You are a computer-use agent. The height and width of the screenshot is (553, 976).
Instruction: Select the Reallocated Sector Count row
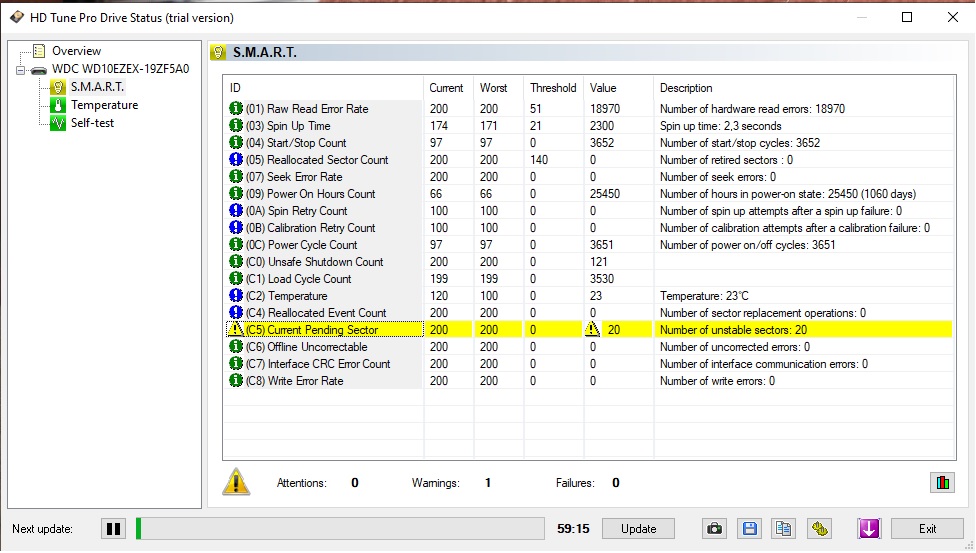point(589,160)
